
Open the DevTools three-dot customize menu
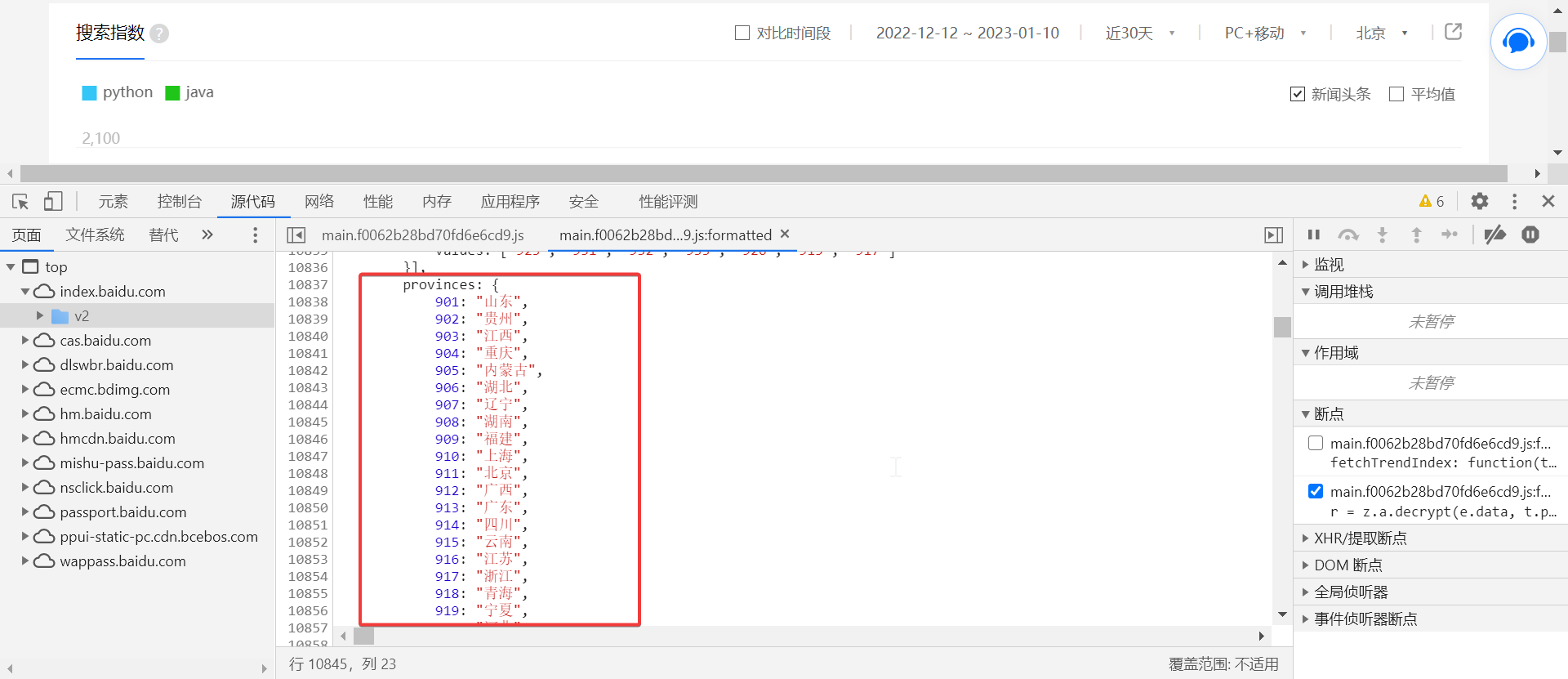click(x=1514, y=201)
